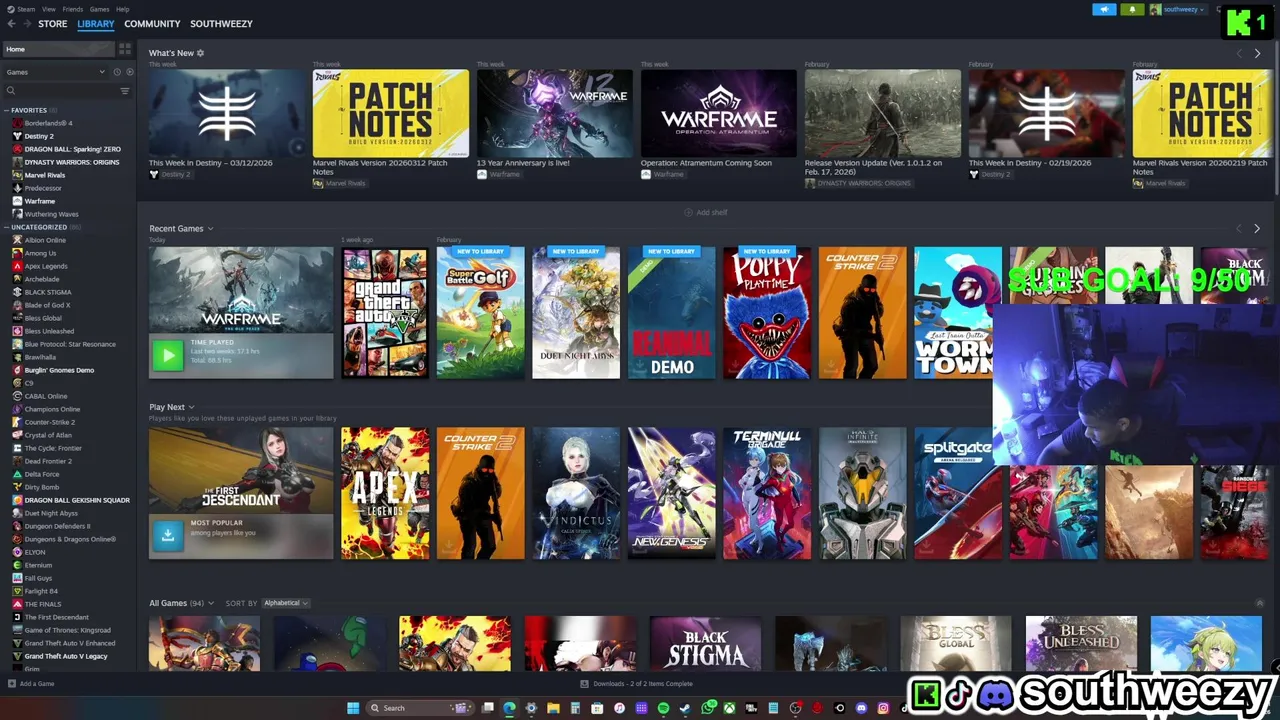Open the Help menu
The image size is (1280, 720).
[x=122, y=8]
